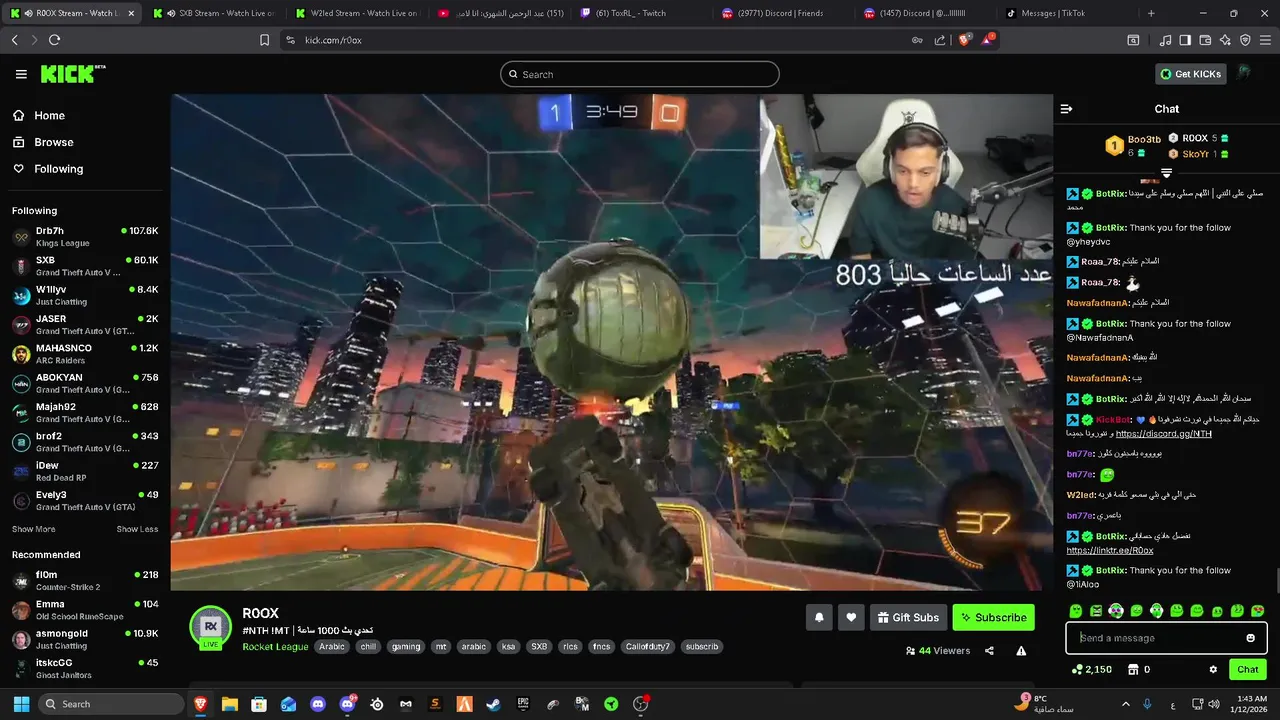Viewport: 1280px width, 720px height.
Task: Open SXB channel in Following list
Action: tap(84, 265)
